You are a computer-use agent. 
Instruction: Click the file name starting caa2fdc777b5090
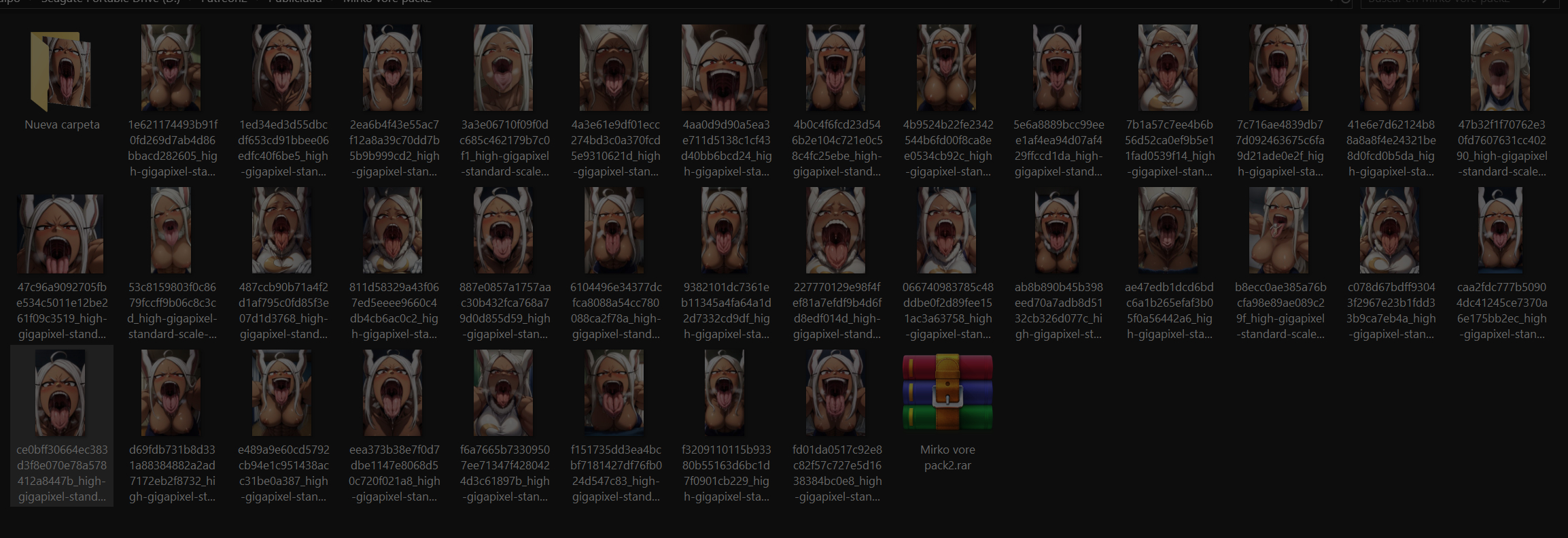1501,311
